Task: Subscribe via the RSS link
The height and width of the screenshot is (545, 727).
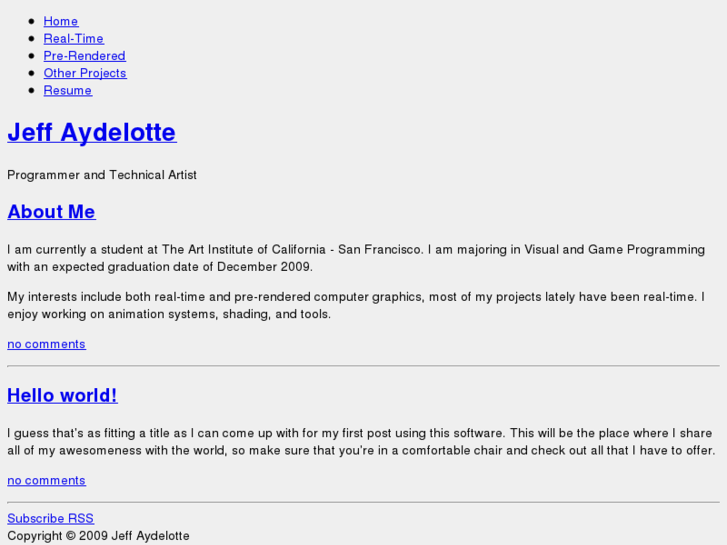Action: (50, 518)
